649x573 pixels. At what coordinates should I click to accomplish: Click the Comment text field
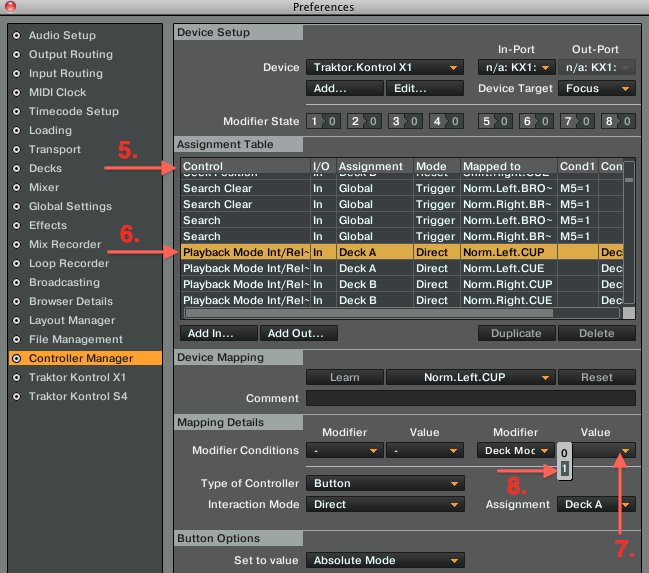(x=470, y=398)
